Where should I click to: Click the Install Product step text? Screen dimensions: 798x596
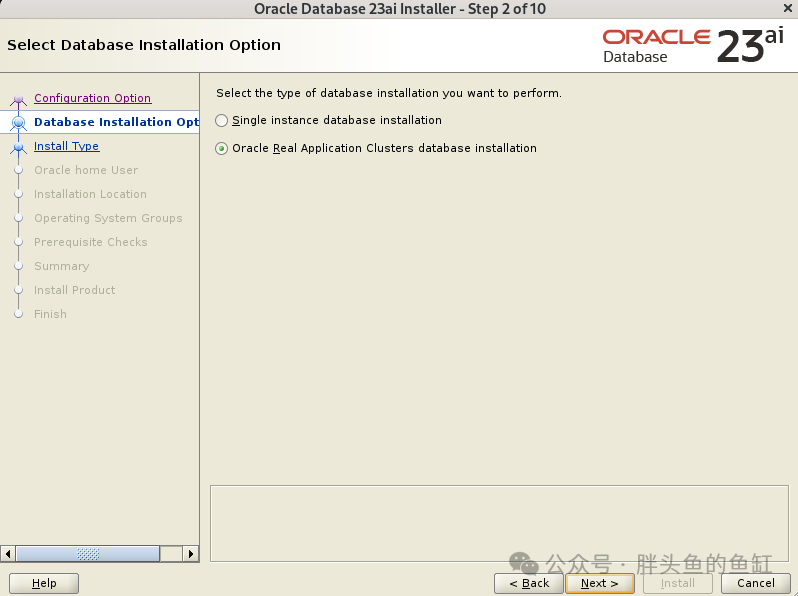(74, 290)
